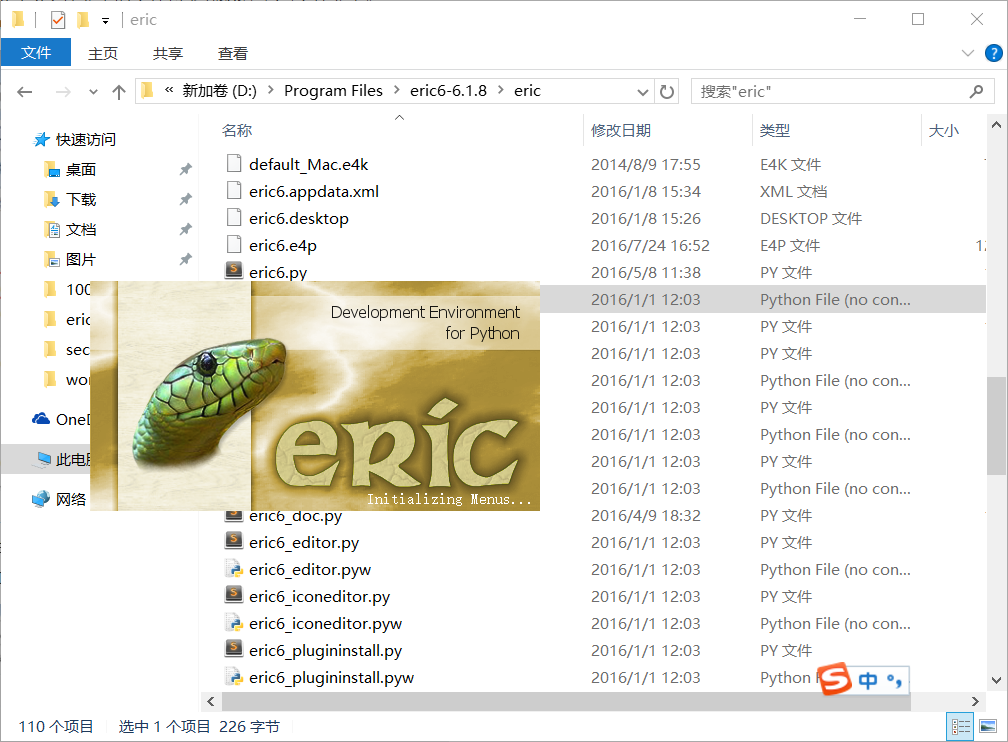Image resolution: width=1008 pixels, height=742 pixels.
Task: Click the eric6_editor.pyw Python icon
Action: (234, 568)
